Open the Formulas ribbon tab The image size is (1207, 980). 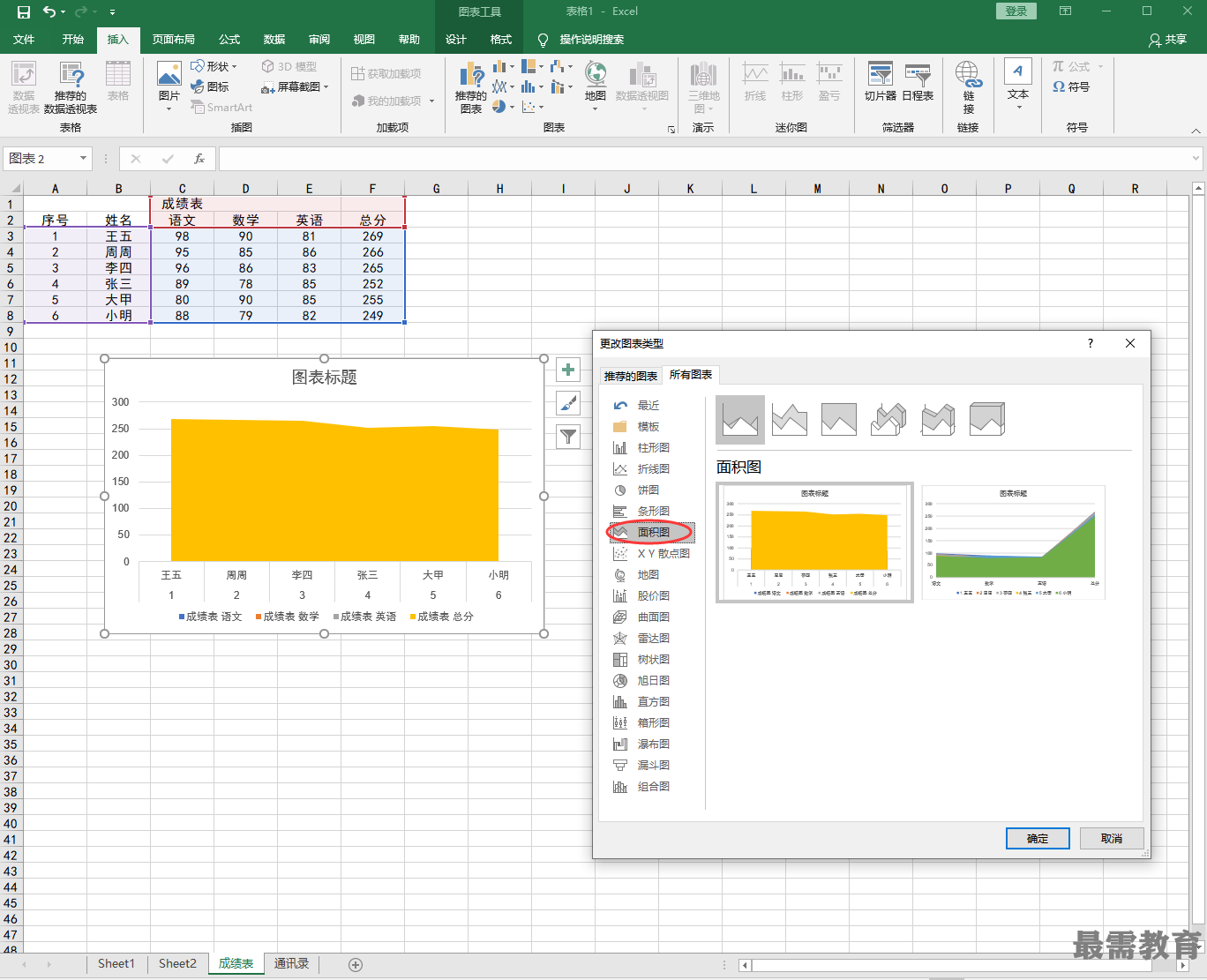[x=229, y=40]
